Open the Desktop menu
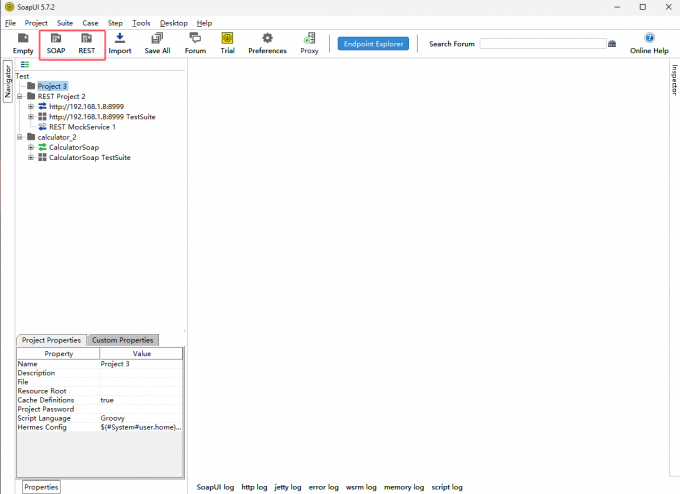The height and width of the screenshot is (494, 680). click(173, 23)
